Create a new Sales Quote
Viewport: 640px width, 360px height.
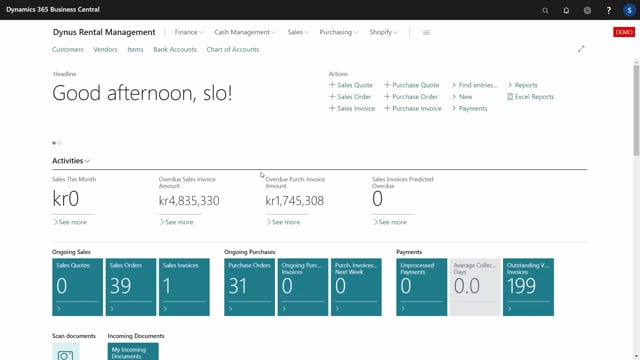351,85
